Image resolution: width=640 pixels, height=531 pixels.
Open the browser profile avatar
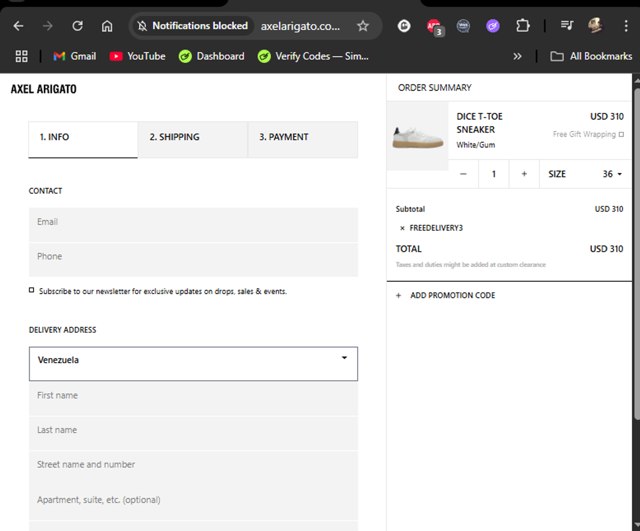(596, 25)
